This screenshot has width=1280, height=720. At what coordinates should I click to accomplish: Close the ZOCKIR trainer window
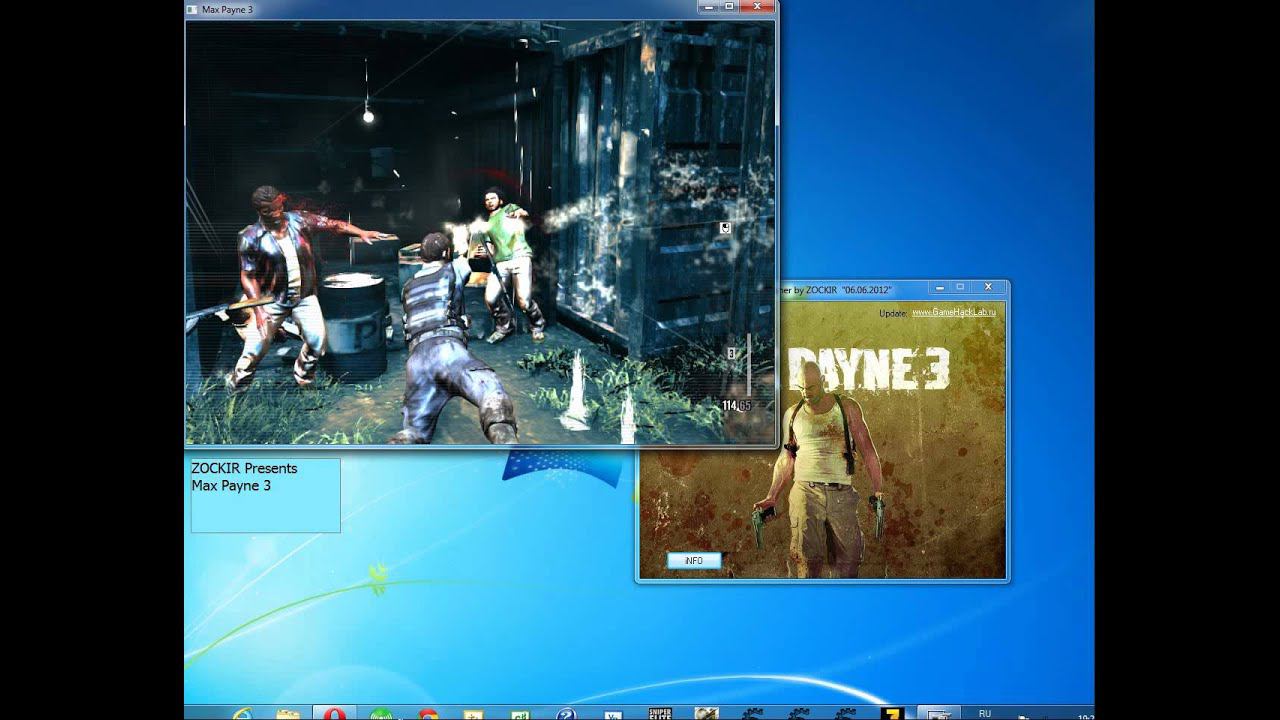pyautogui.click(x=988, y=288)
